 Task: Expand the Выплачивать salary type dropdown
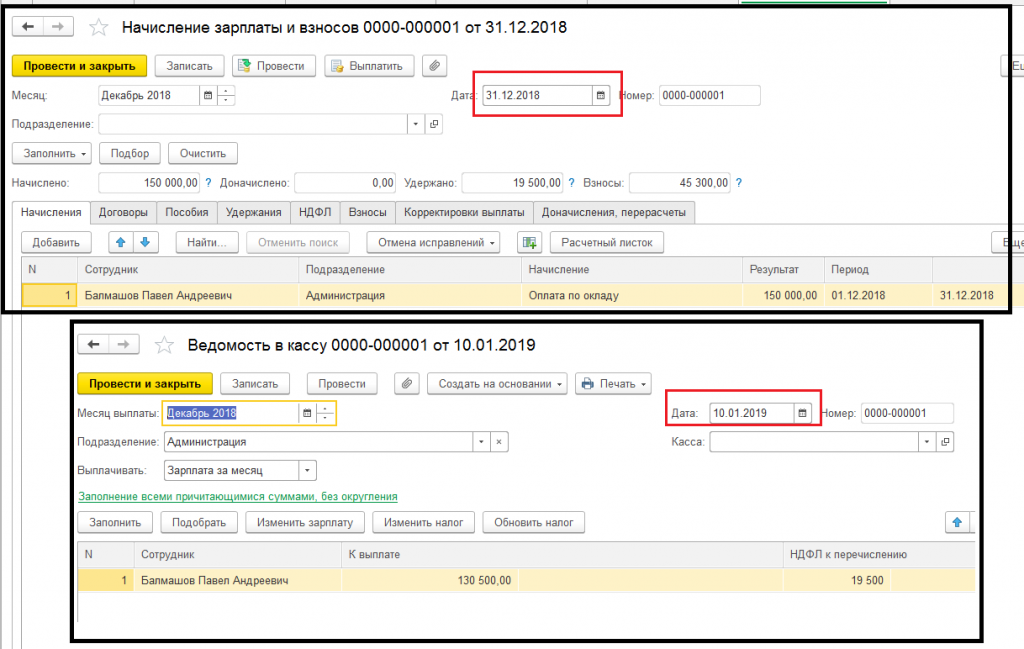point(307,470)
